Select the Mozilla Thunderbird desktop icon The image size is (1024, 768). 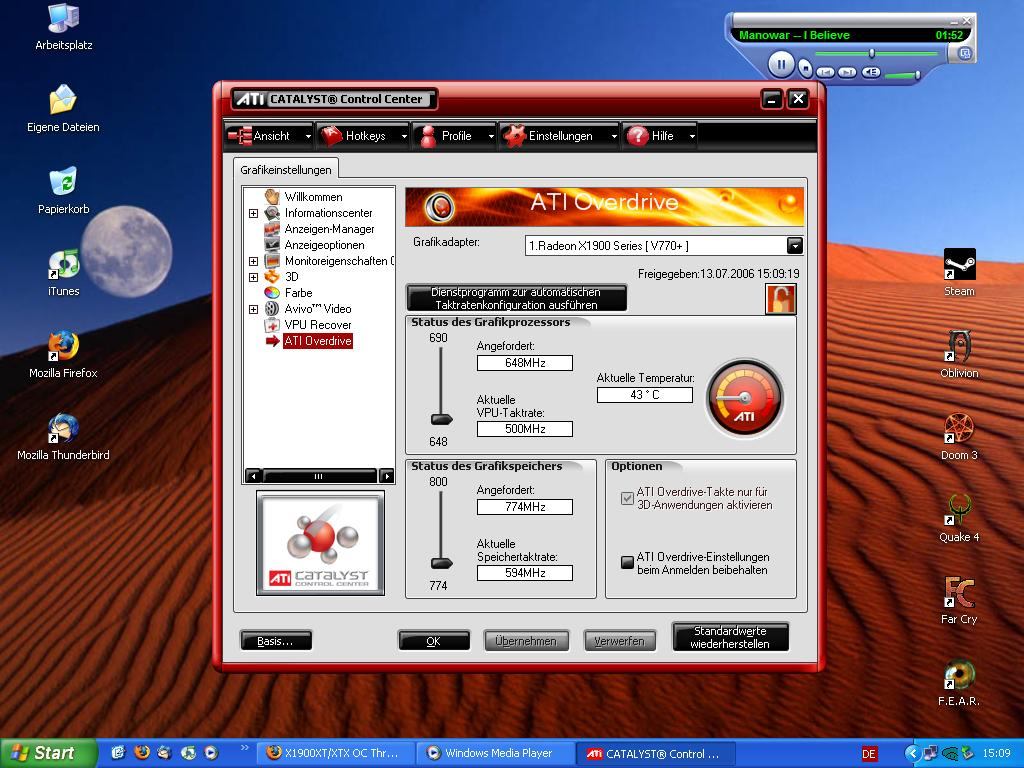(x=63, y=436)
